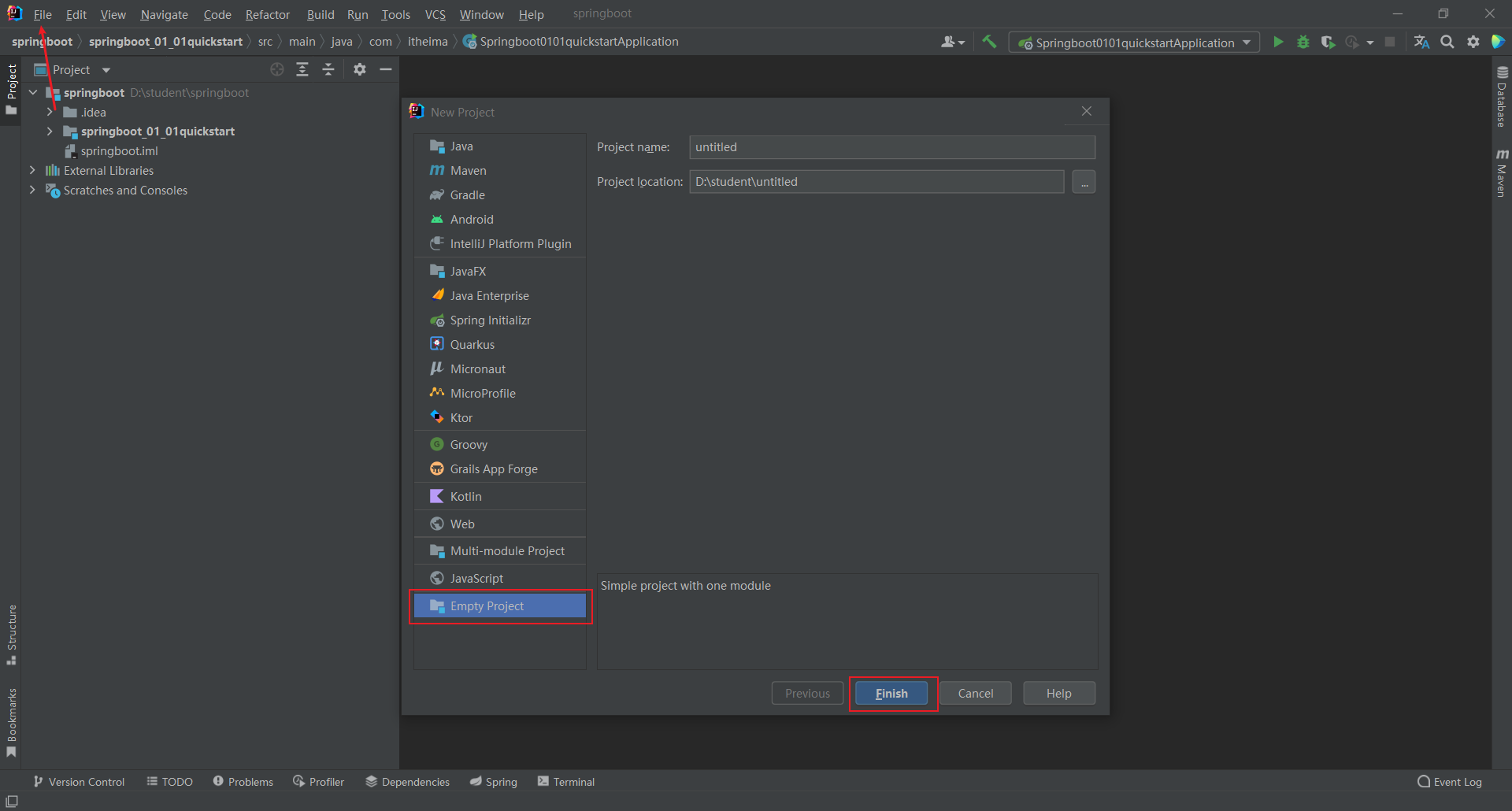Viewport: 1512px width, 811px height.
Task: Click the Project name input field
Action: [892, 147]
